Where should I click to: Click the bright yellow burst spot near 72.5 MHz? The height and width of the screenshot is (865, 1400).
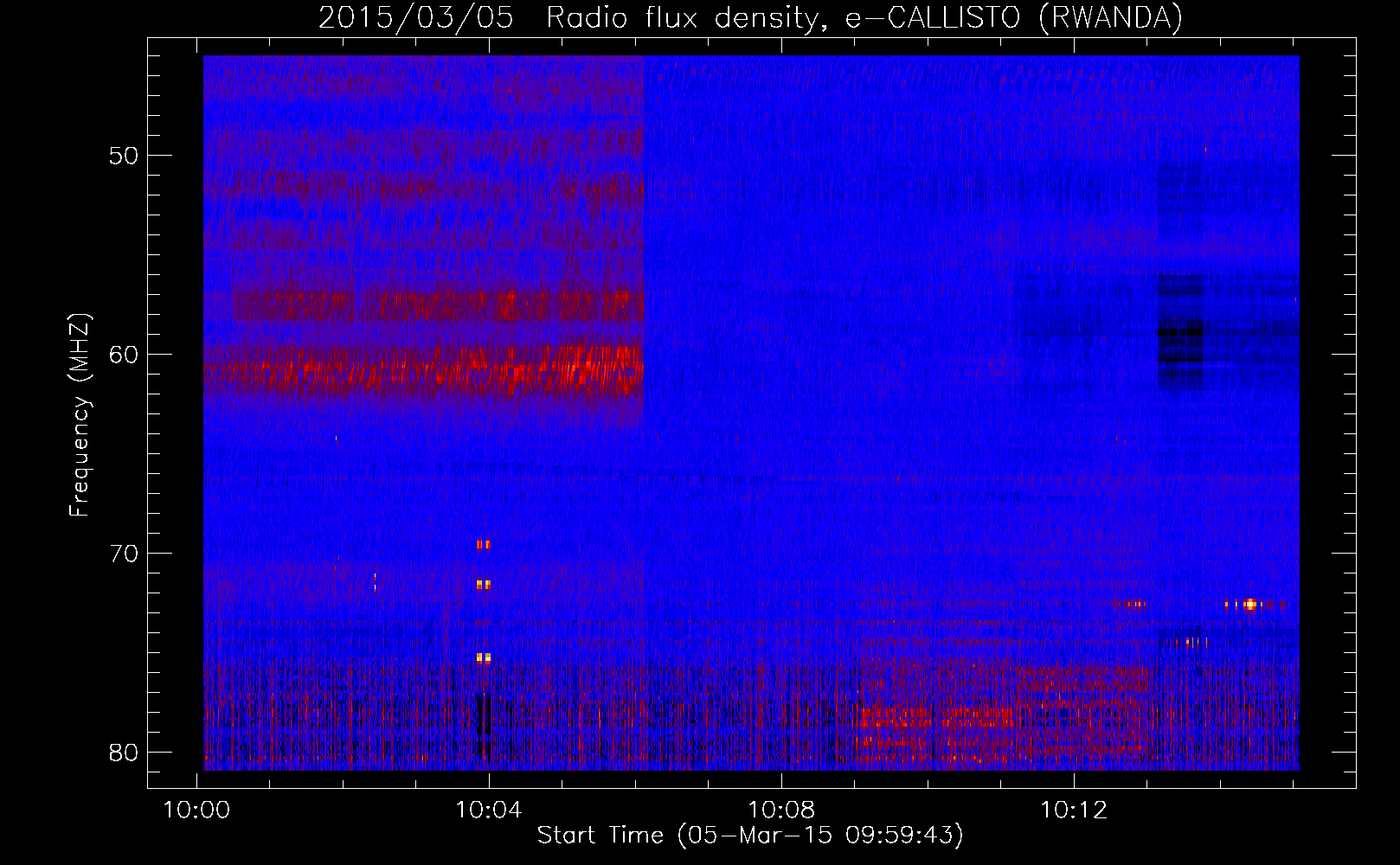click(x=1250, y=605)
